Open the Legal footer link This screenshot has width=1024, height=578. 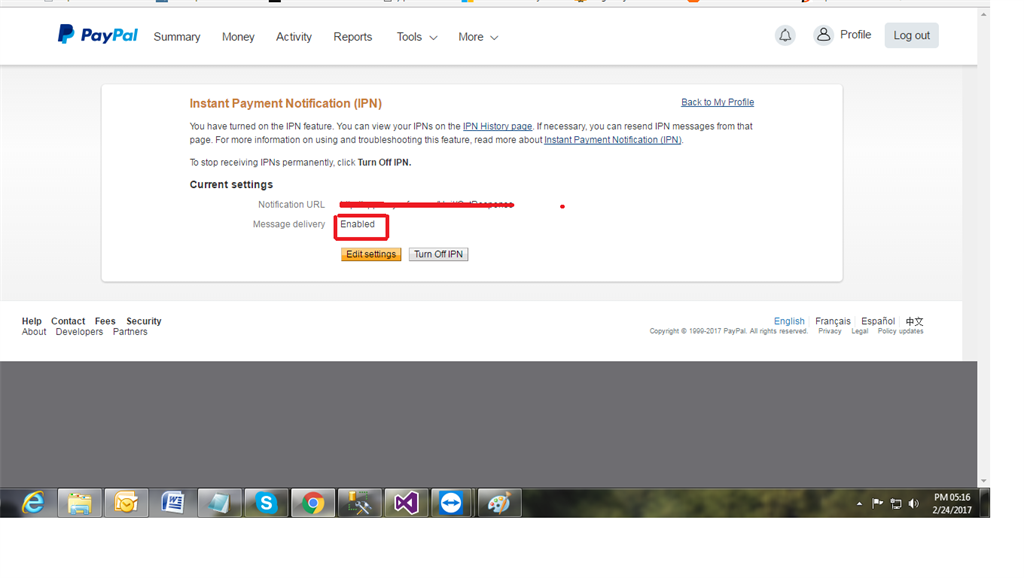(859, 331)
